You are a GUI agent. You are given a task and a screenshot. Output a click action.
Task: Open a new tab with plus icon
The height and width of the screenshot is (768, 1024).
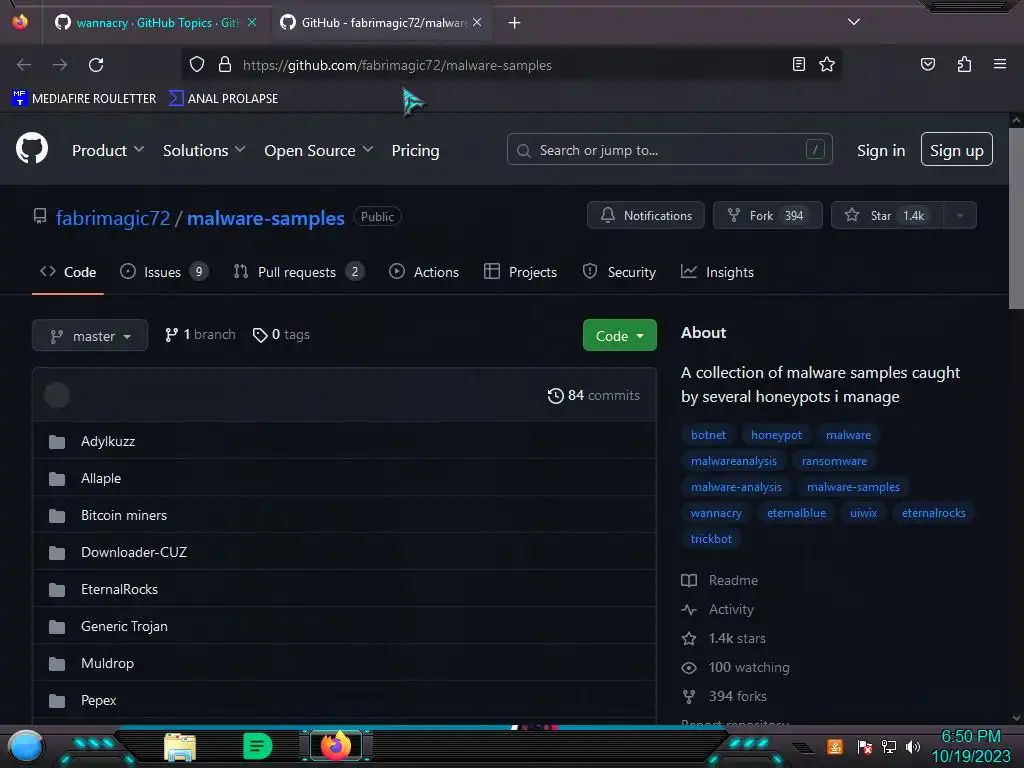515,23
